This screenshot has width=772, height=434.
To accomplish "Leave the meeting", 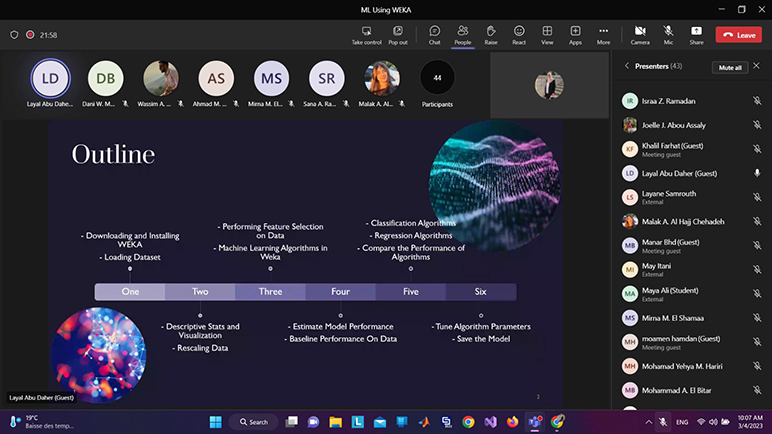I will tap(739, 35).
